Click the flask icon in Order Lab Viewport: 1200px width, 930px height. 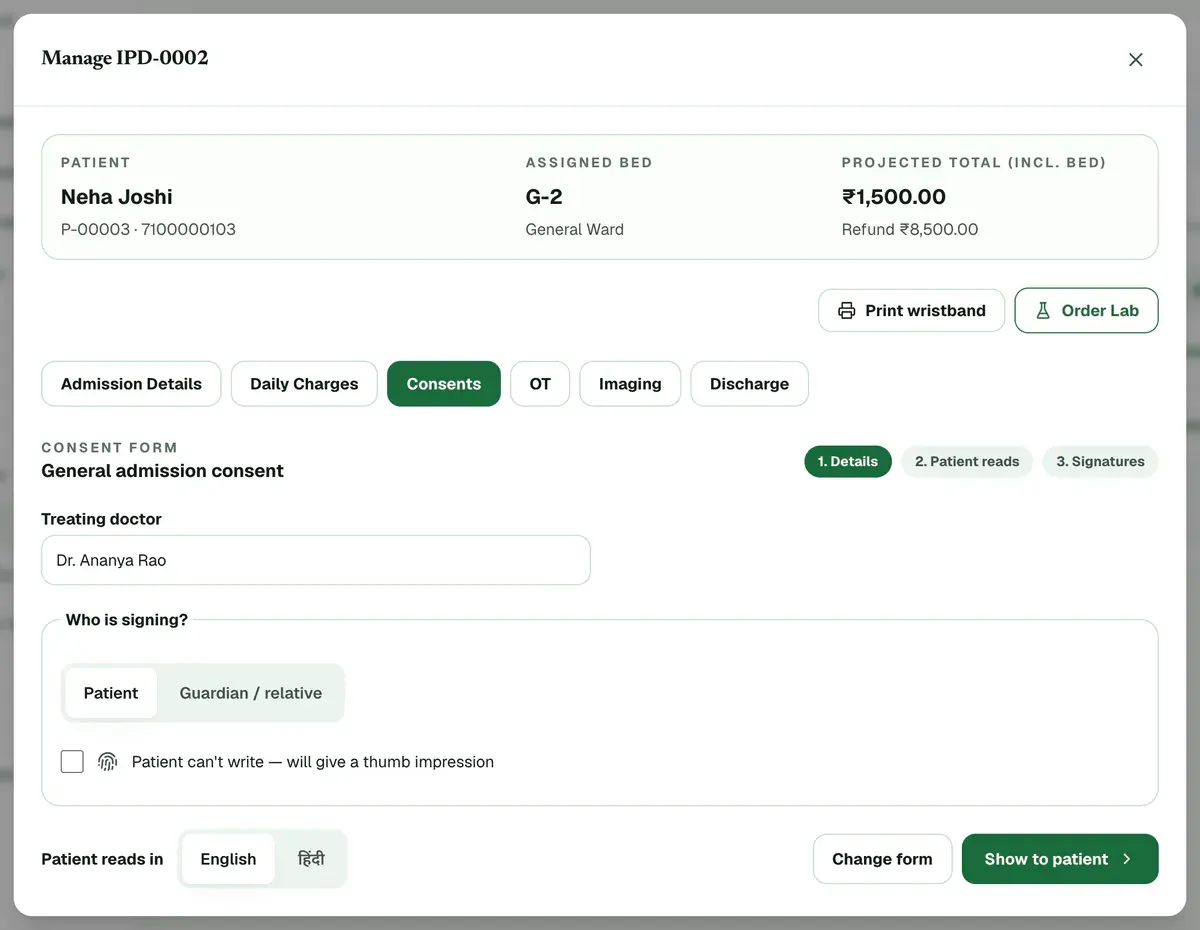(1043, 311)
